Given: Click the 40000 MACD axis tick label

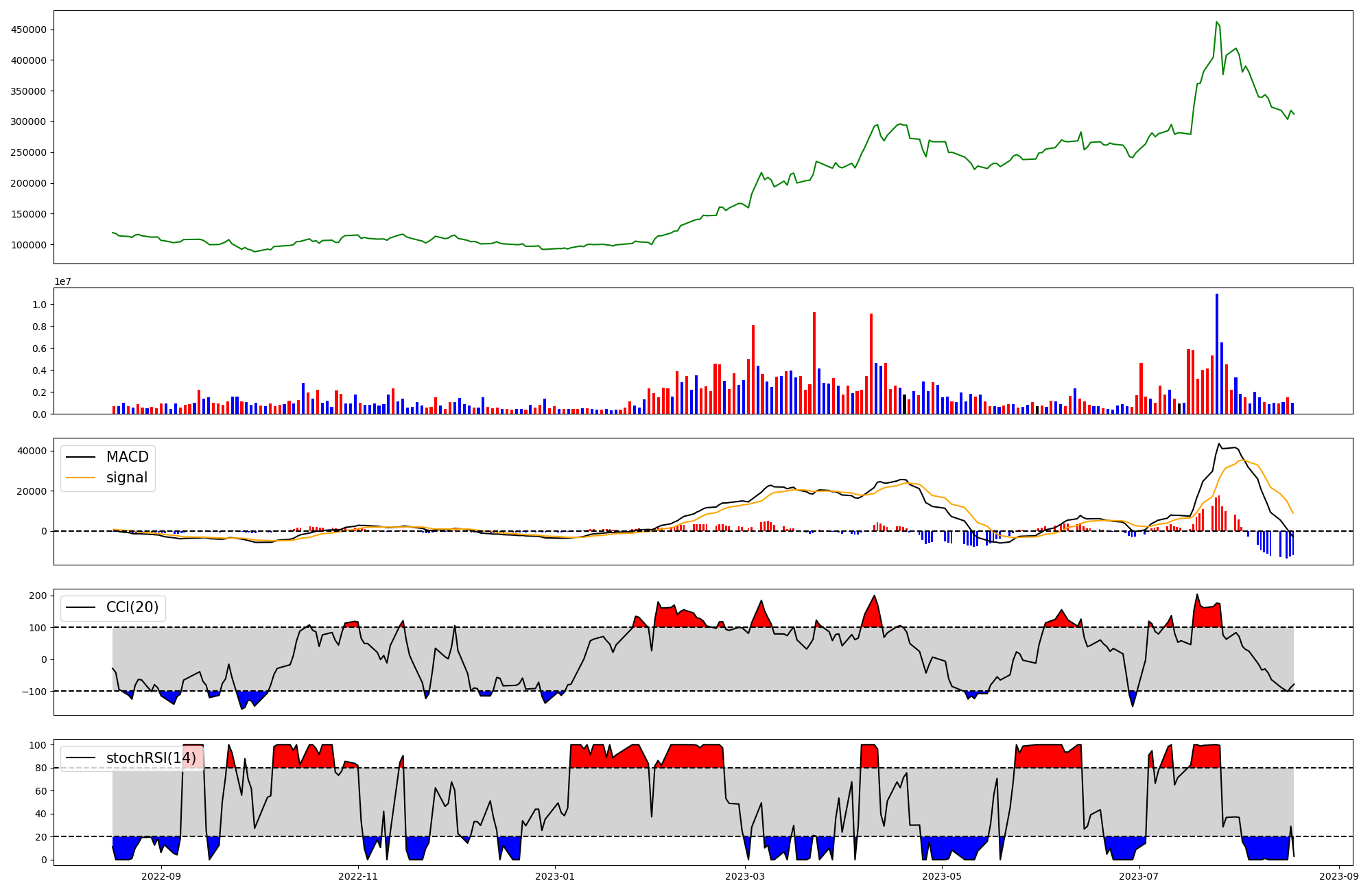Looking at the screenshot, I should coord(32,451).
